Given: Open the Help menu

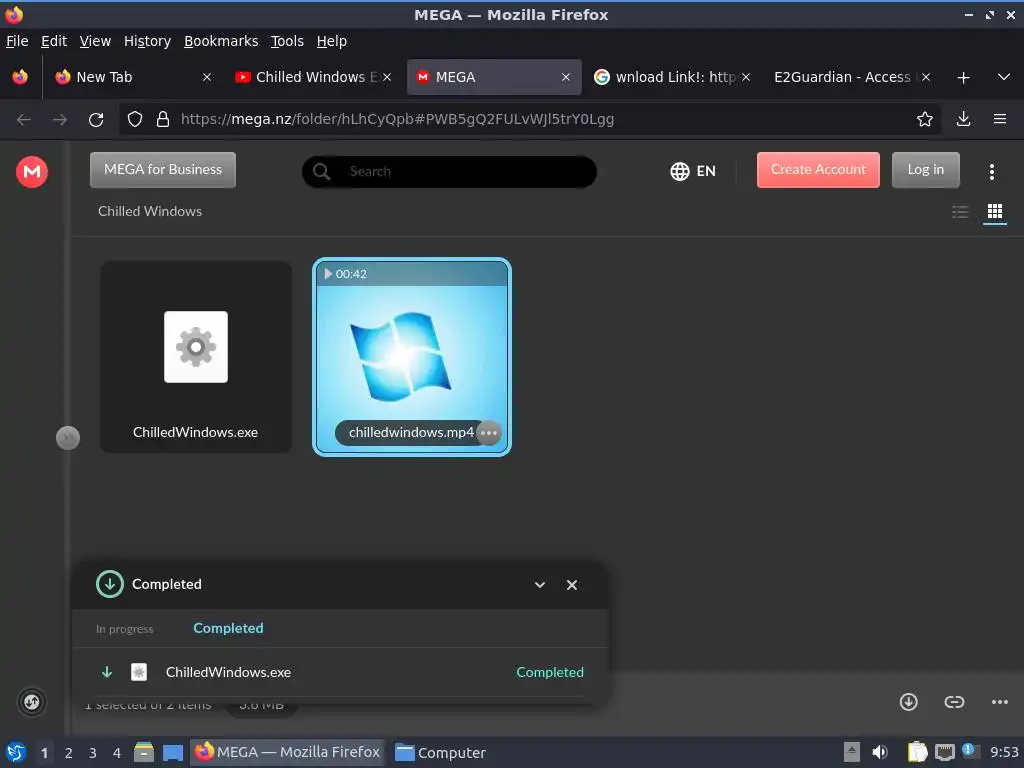Looking at the screenshot, I should (332, 41).
